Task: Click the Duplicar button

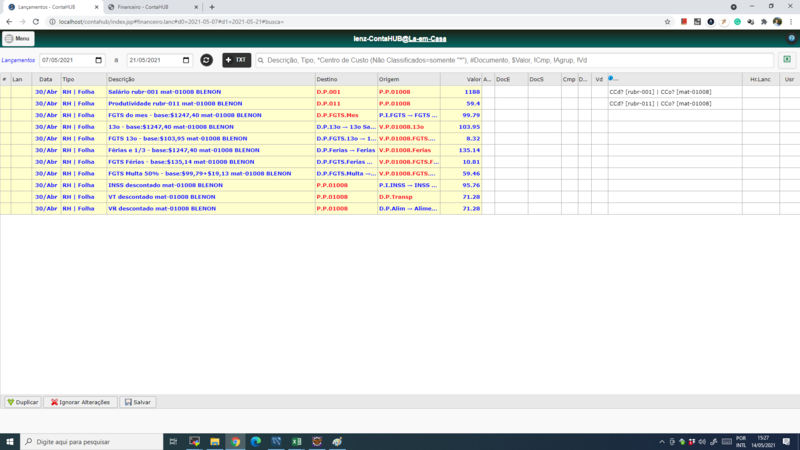Action: pyautogui.click(x=23, y=402)
